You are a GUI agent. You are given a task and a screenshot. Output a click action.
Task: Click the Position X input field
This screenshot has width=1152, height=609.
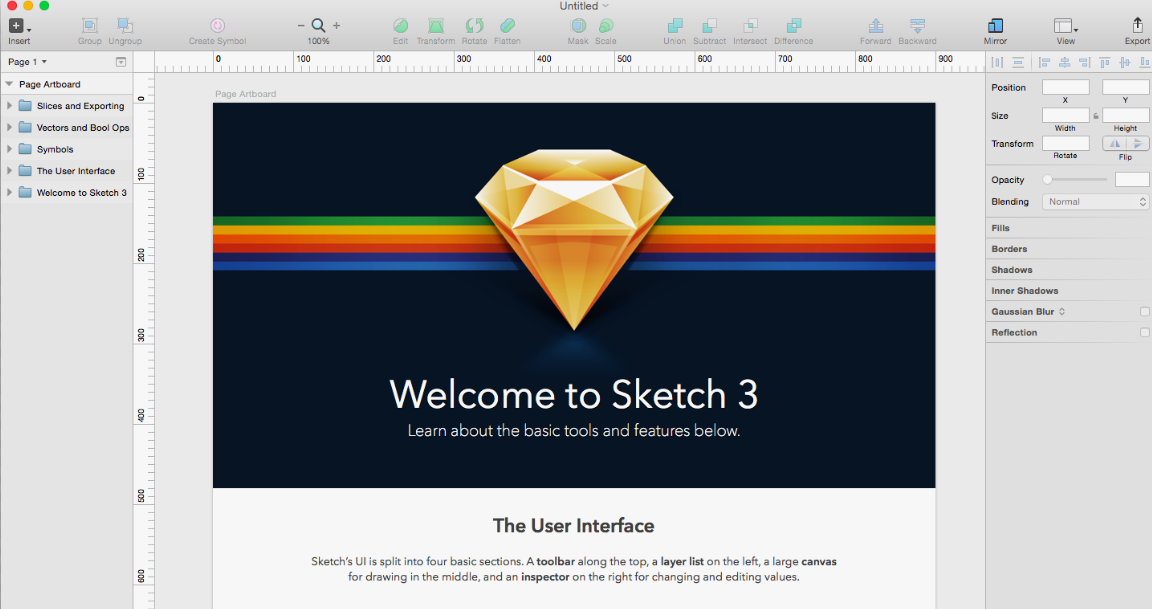1065,88
